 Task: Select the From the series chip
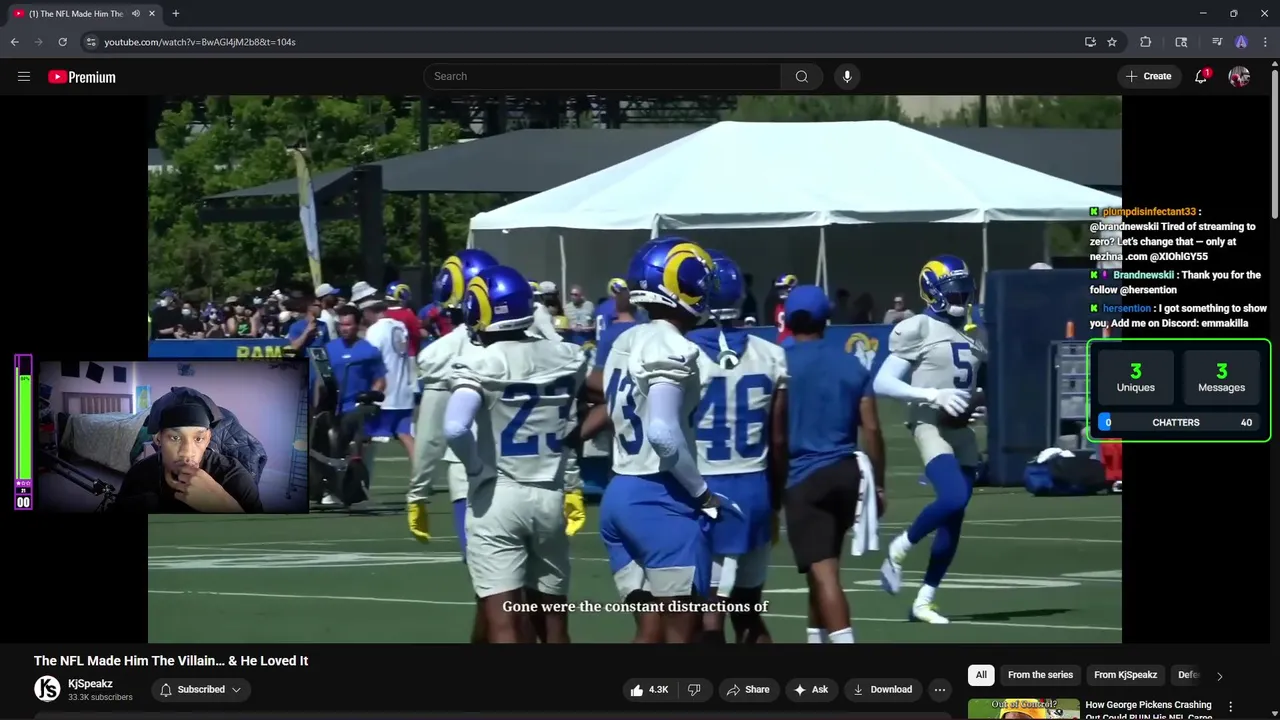pos(1040,675)
